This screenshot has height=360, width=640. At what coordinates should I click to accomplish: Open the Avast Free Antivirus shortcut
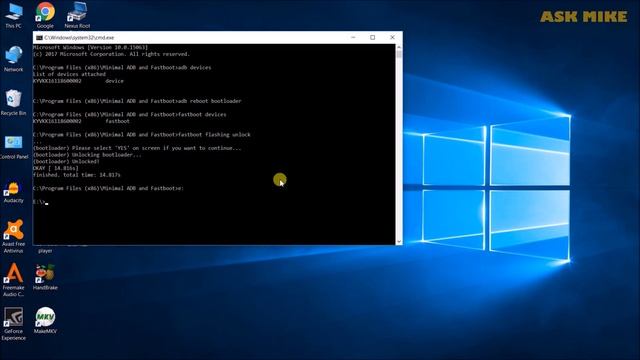click(13, 237)
